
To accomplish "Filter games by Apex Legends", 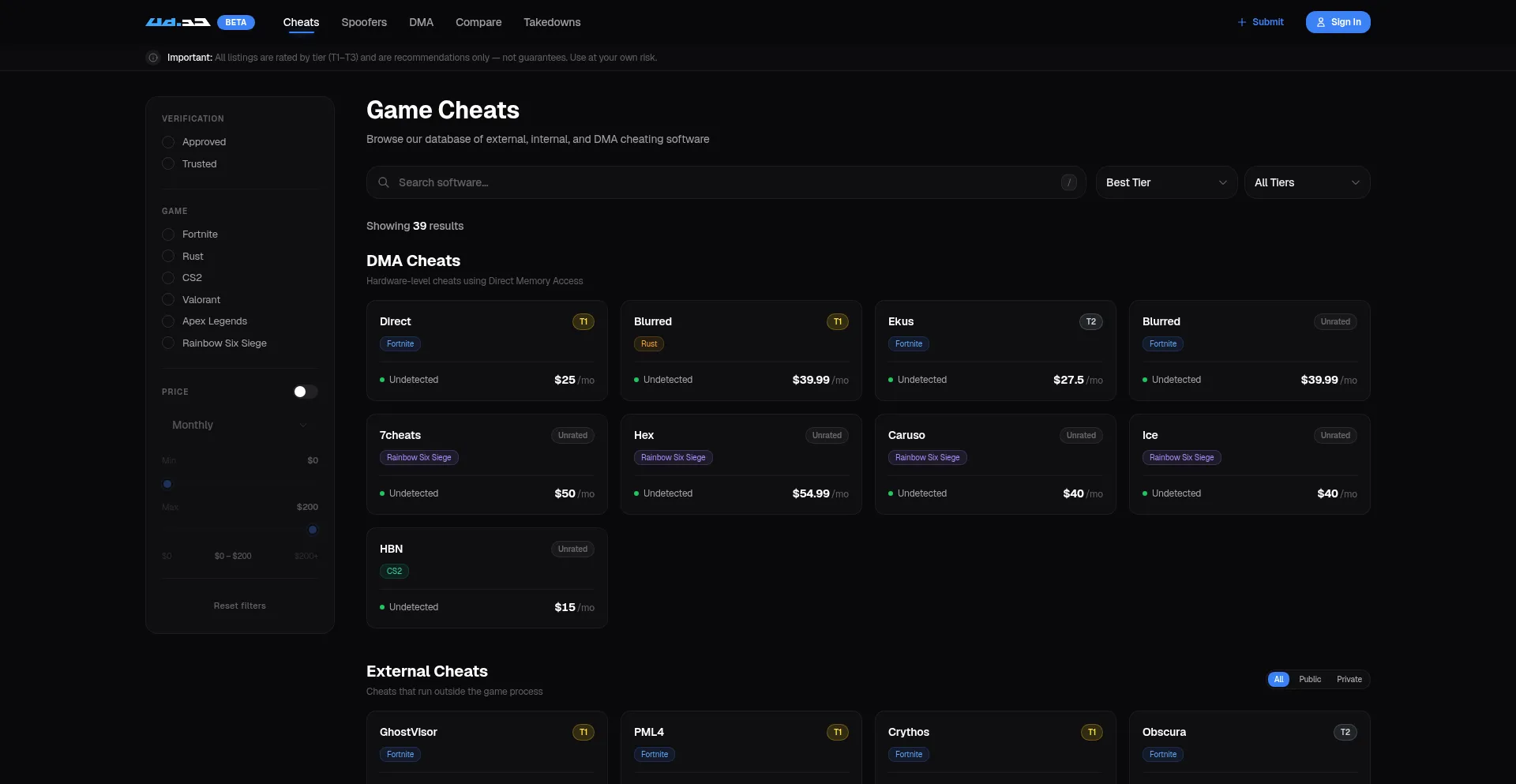I will (x=205, y=321).
